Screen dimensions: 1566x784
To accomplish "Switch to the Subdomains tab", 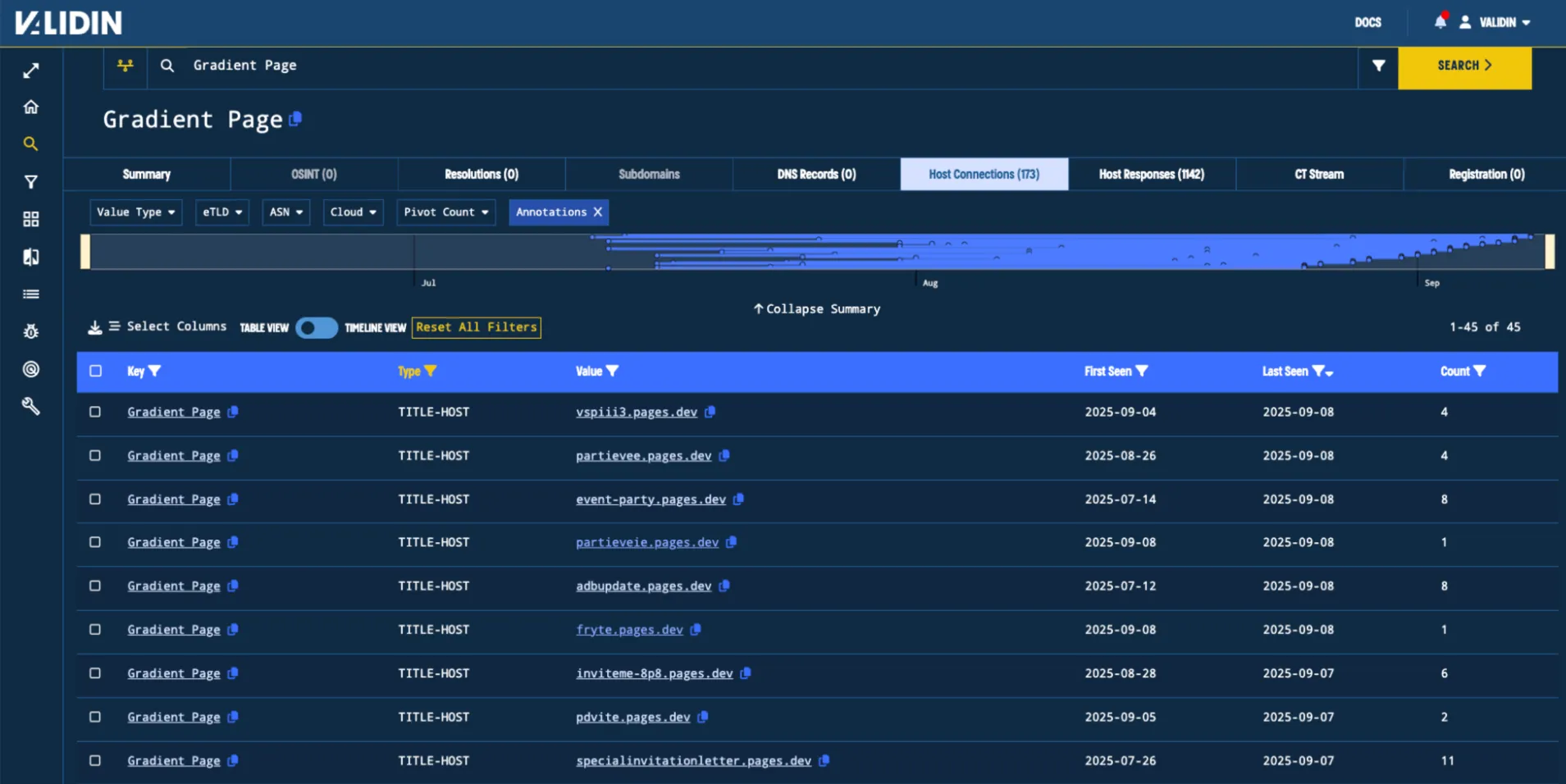I will point(649,174).
